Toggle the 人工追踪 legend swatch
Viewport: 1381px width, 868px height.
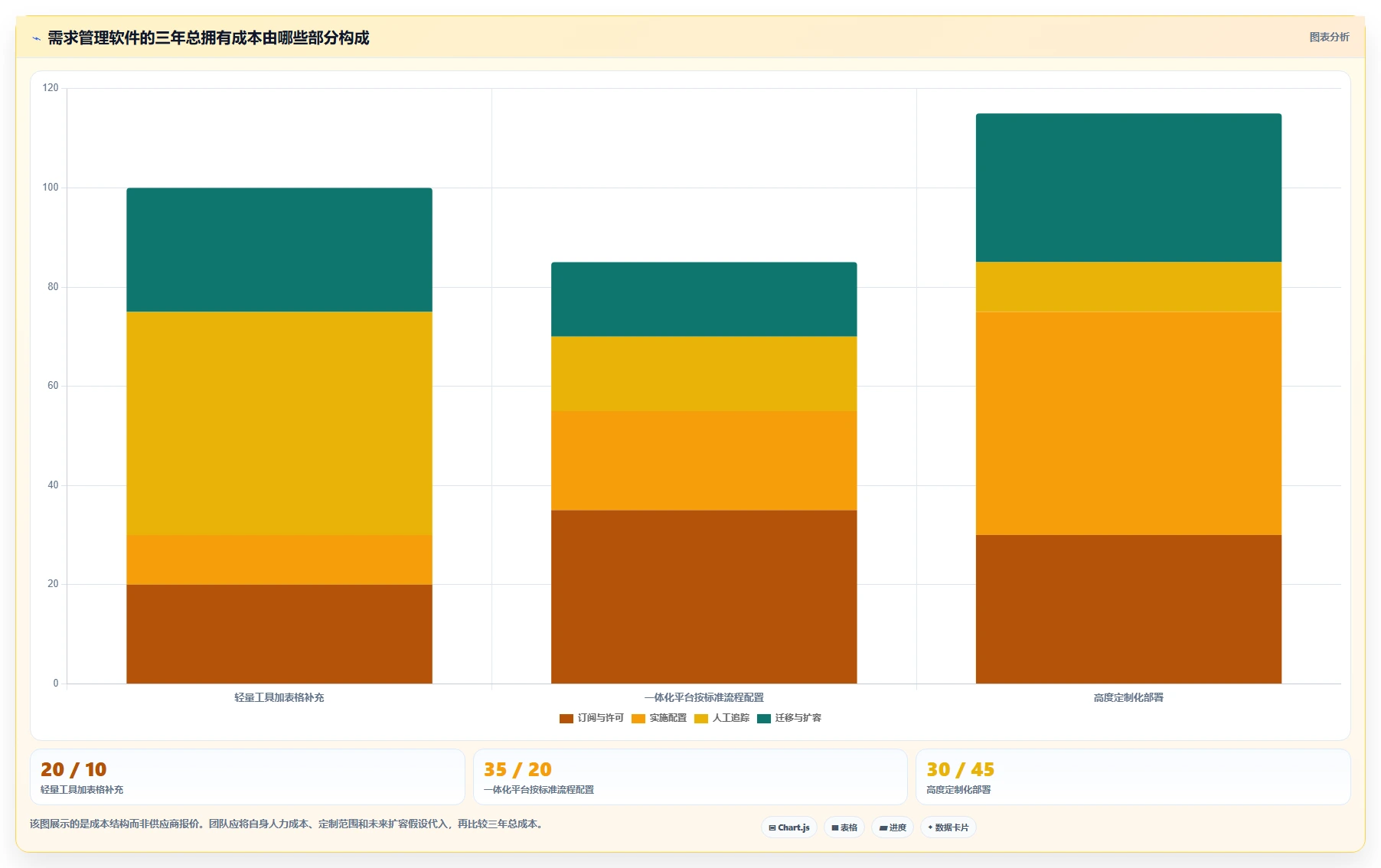coord(701,719)
